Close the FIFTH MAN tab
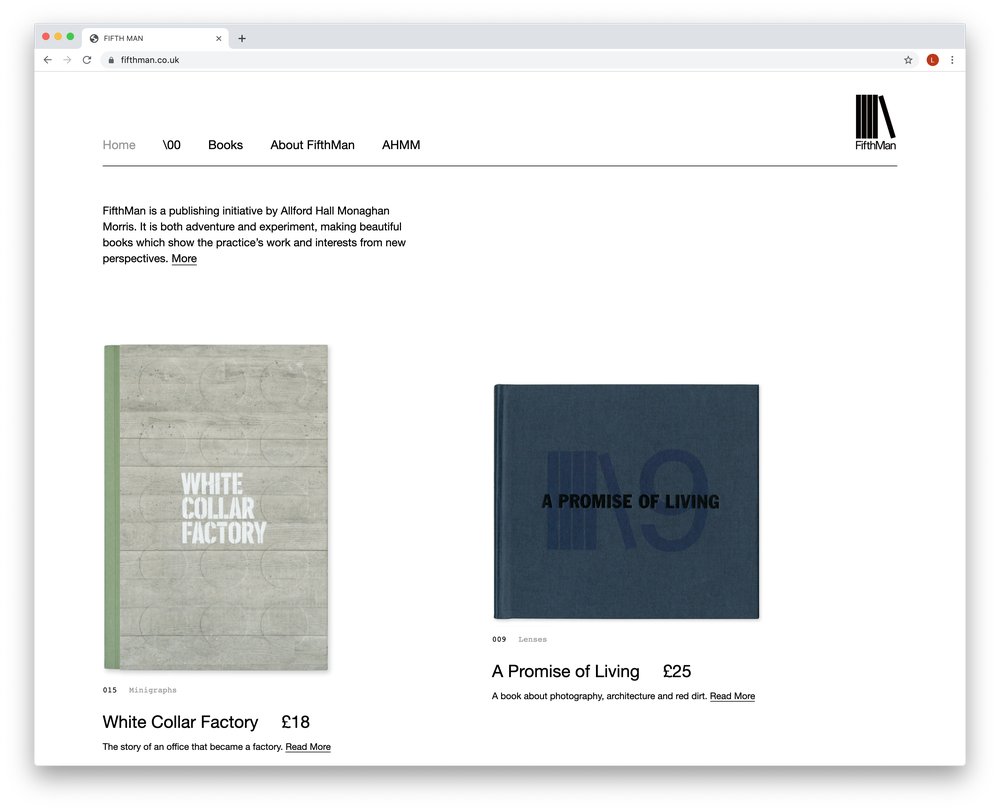 (x=219, y=38)
